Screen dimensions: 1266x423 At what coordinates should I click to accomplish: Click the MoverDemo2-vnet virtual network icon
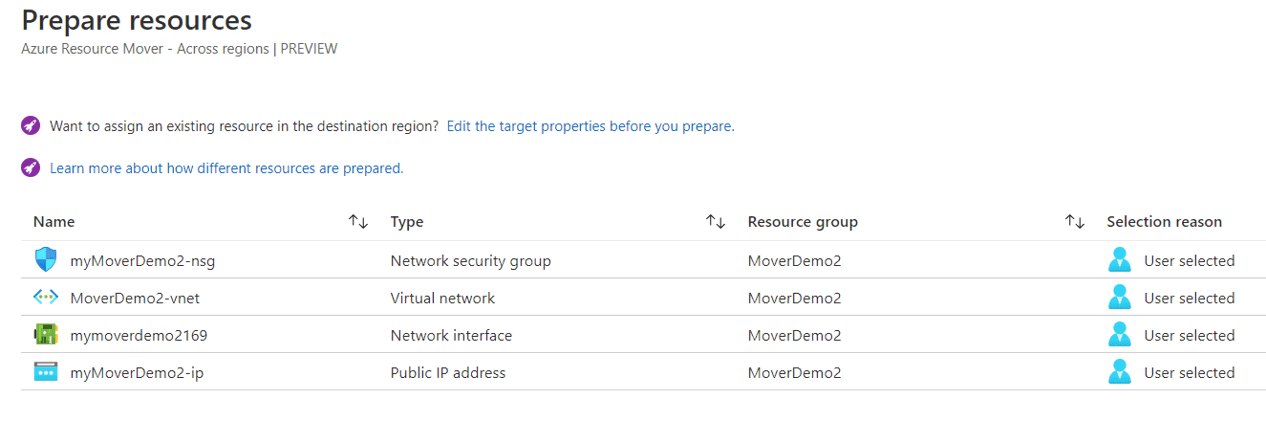tap(46, 297)
